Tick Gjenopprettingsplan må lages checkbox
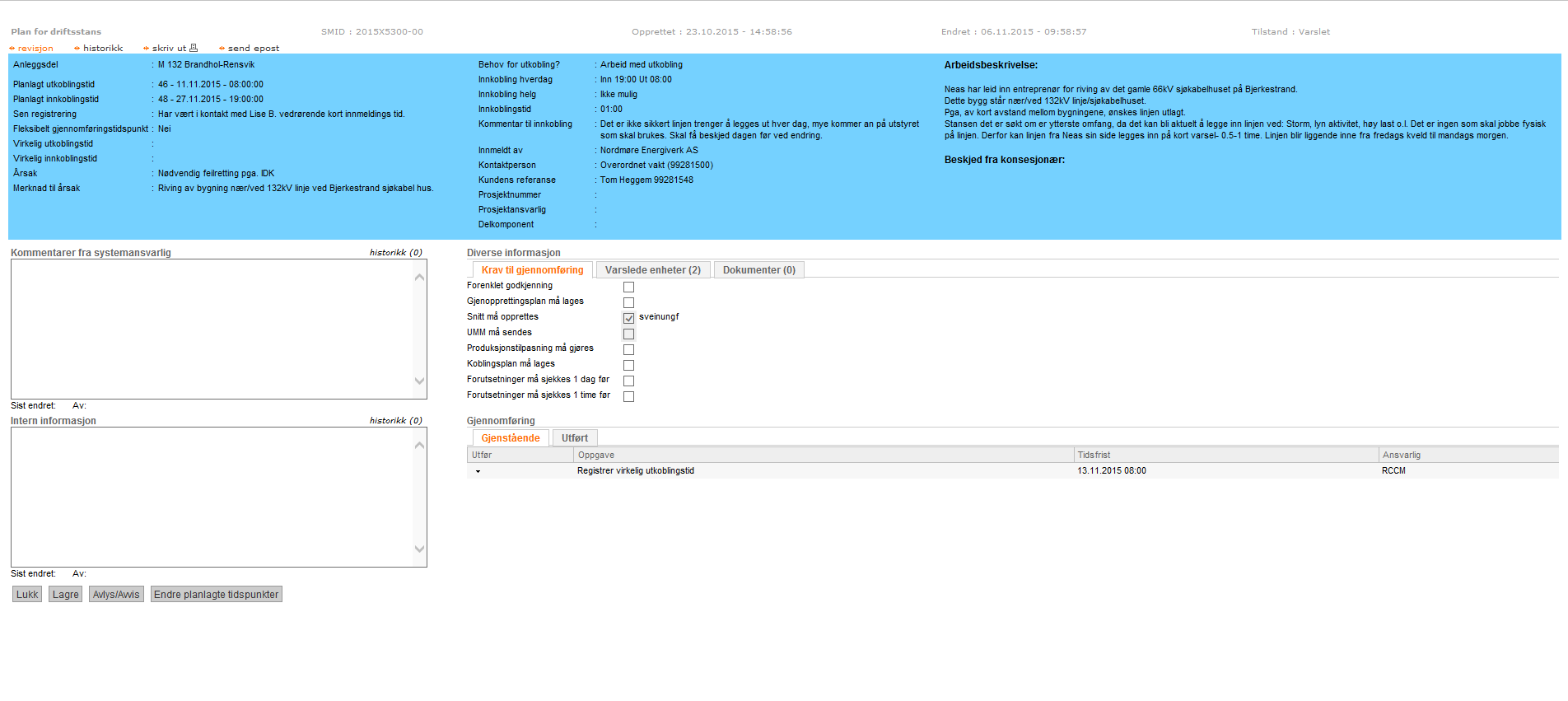 click(629, 302)
